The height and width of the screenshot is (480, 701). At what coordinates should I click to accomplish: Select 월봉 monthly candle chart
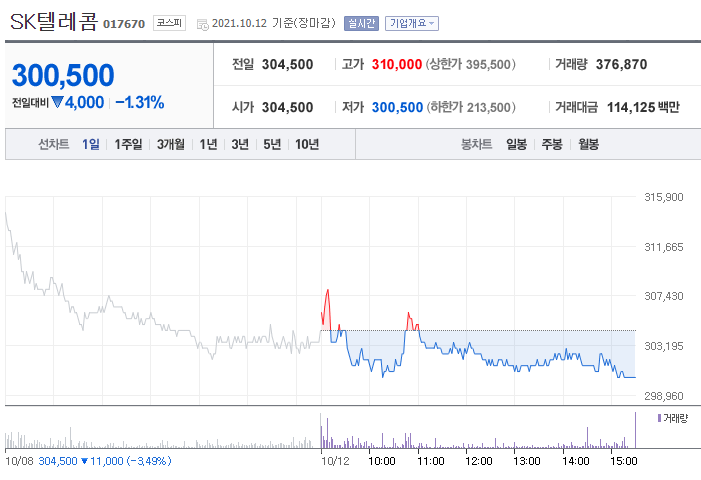coord(588,144)
